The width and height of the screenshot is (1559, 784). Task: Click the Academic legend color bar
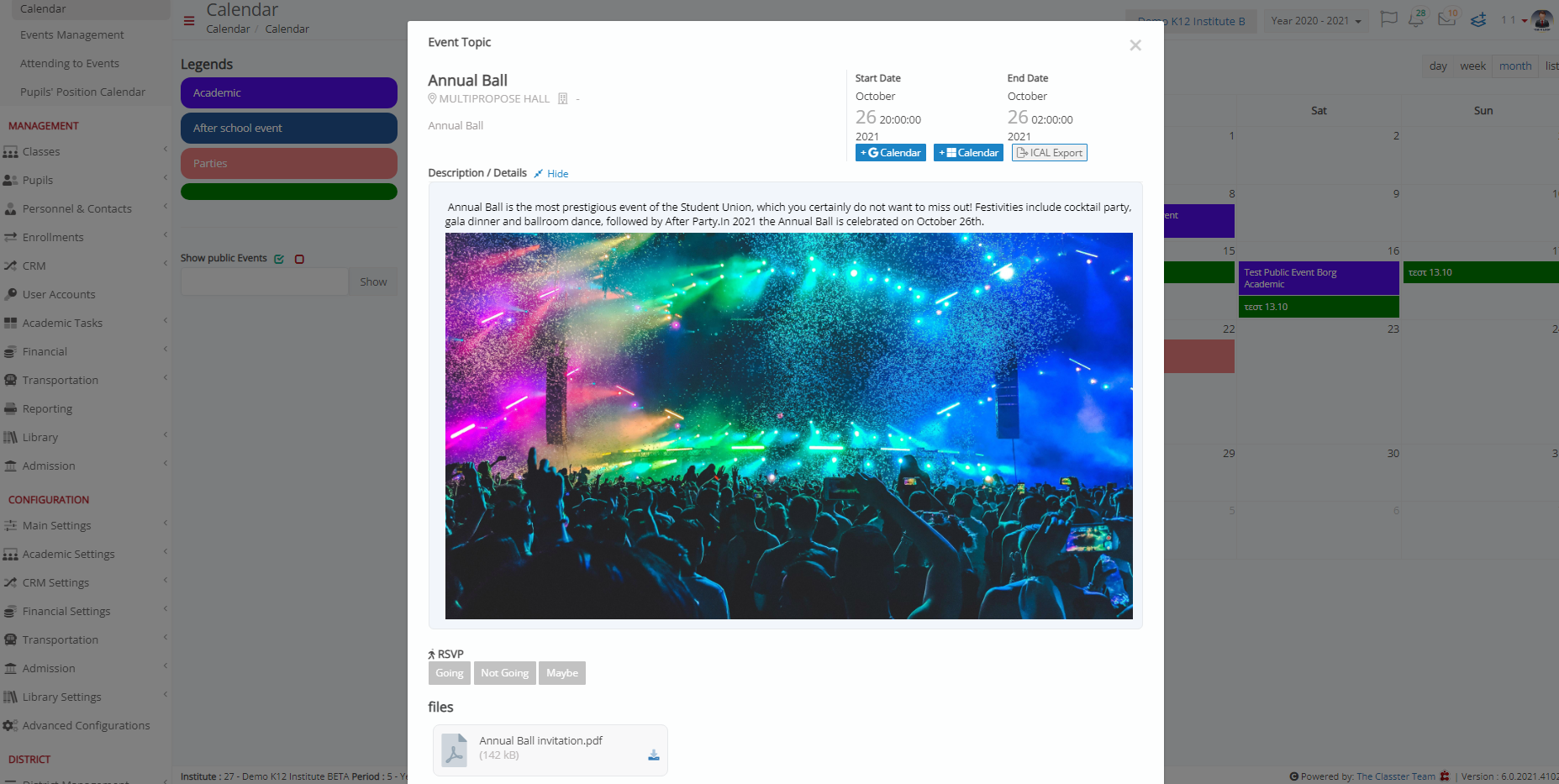(x=289, y=93)
